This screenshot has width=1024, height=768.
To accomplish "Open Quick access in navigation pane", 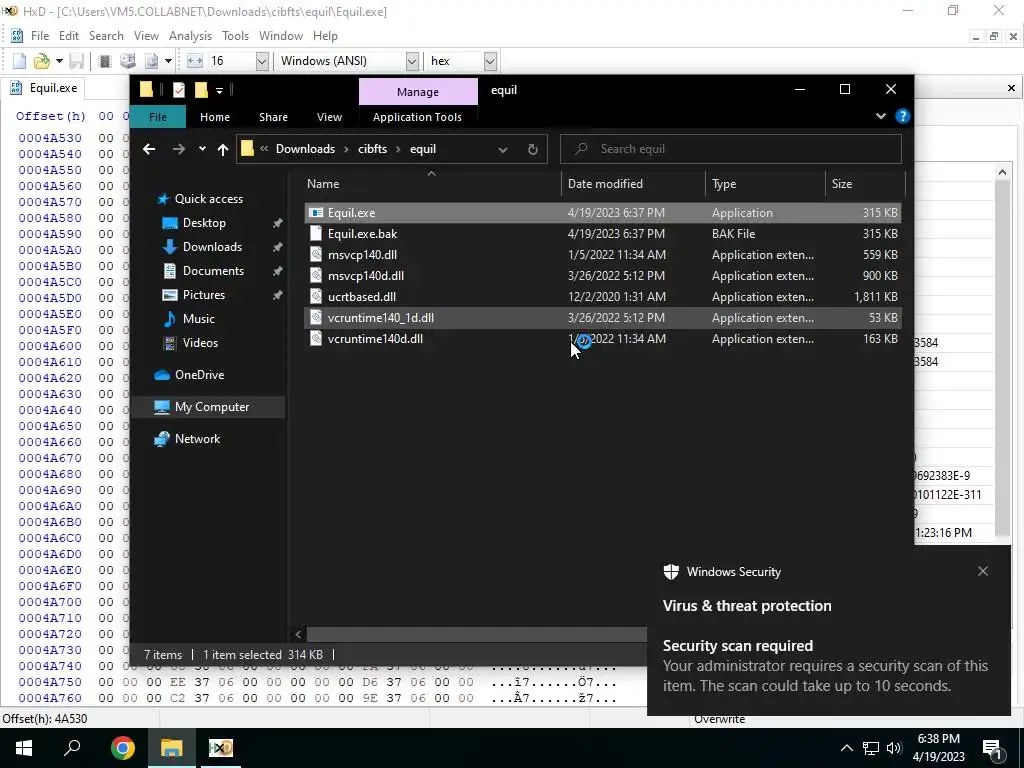I will (208, 199).
